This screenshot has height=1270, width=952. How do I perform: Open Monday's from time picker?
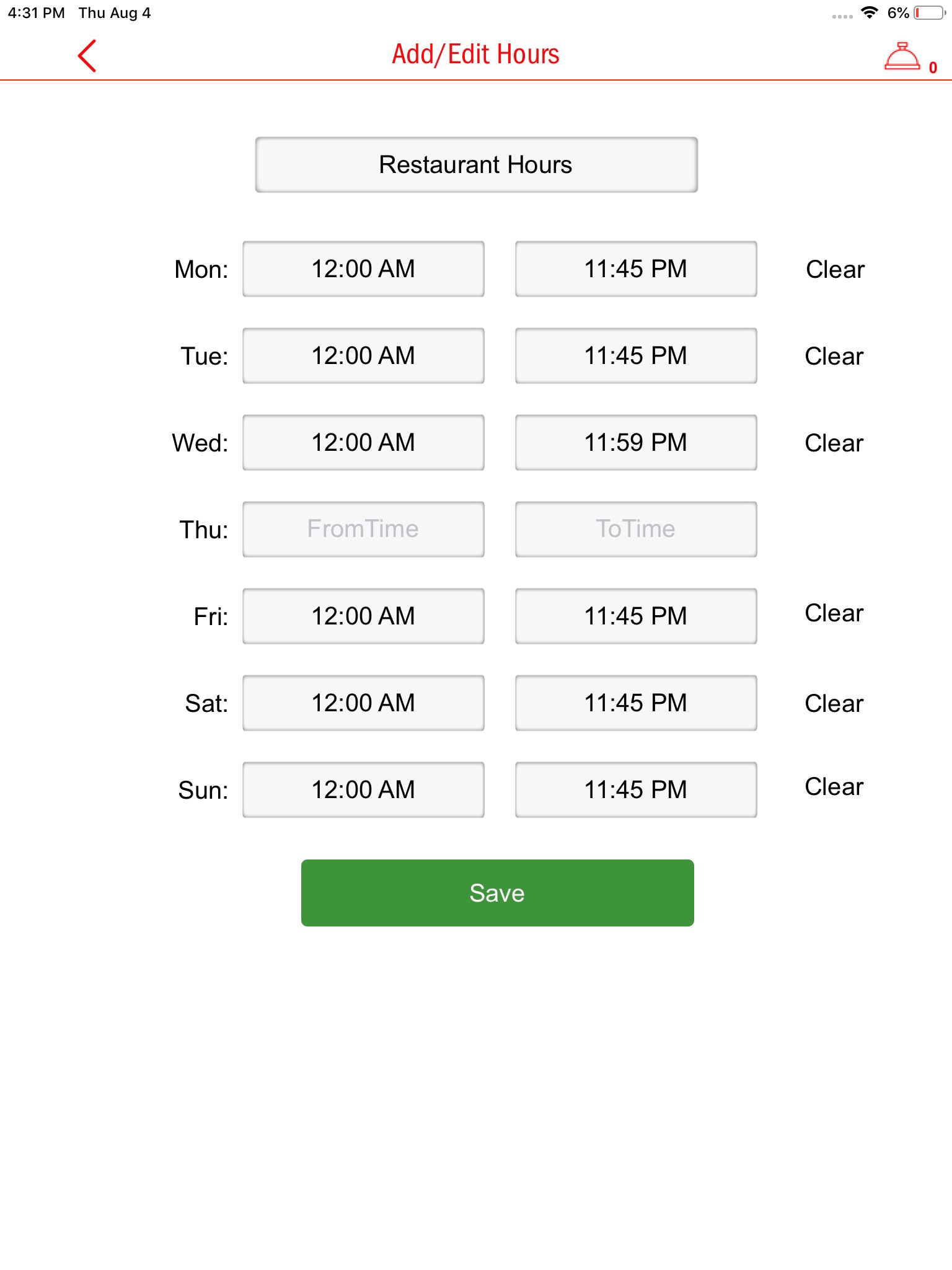pos(363,269)
